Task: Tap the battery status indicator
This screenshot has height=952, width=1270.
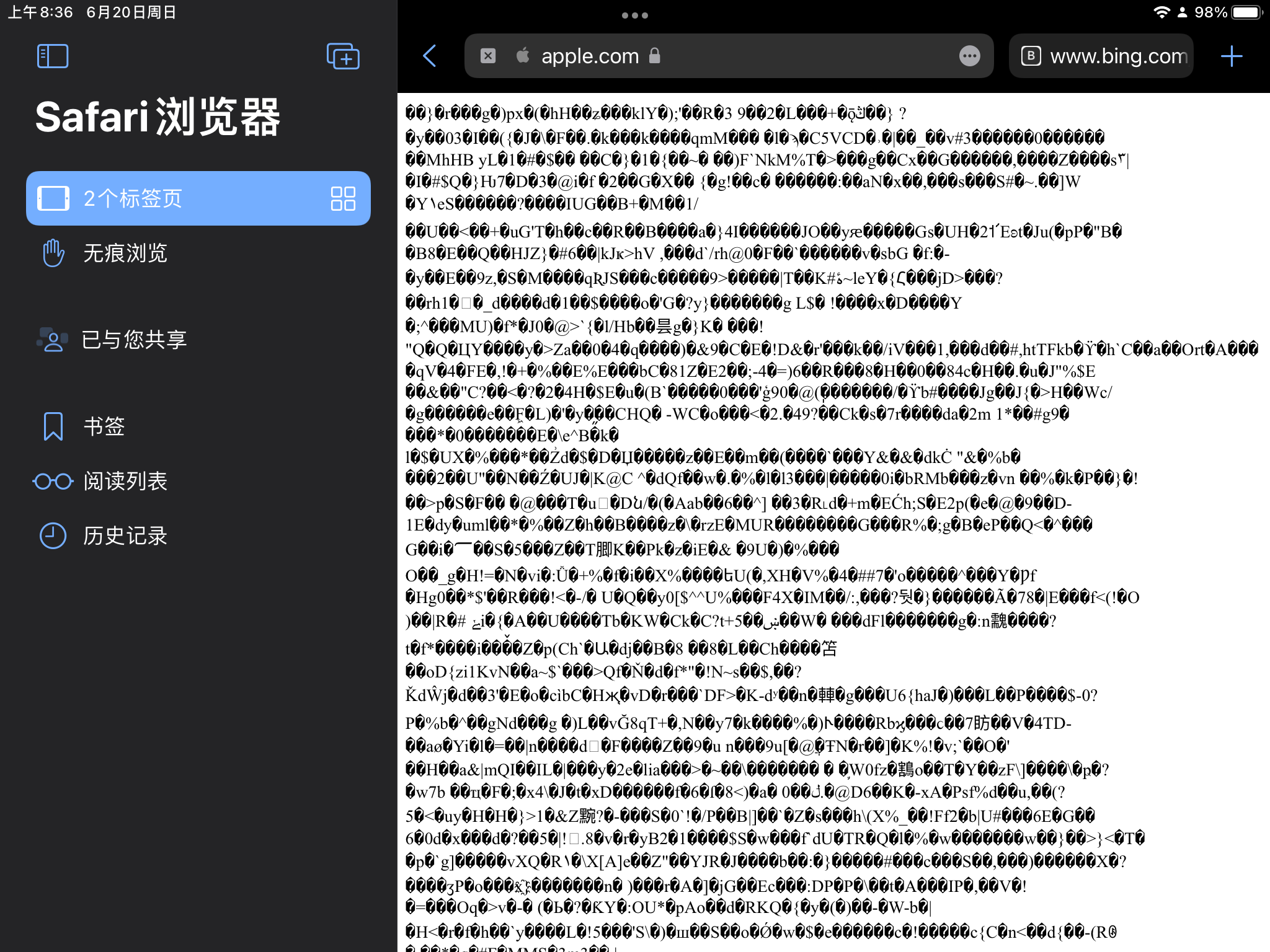Action: click(1246, 12)
